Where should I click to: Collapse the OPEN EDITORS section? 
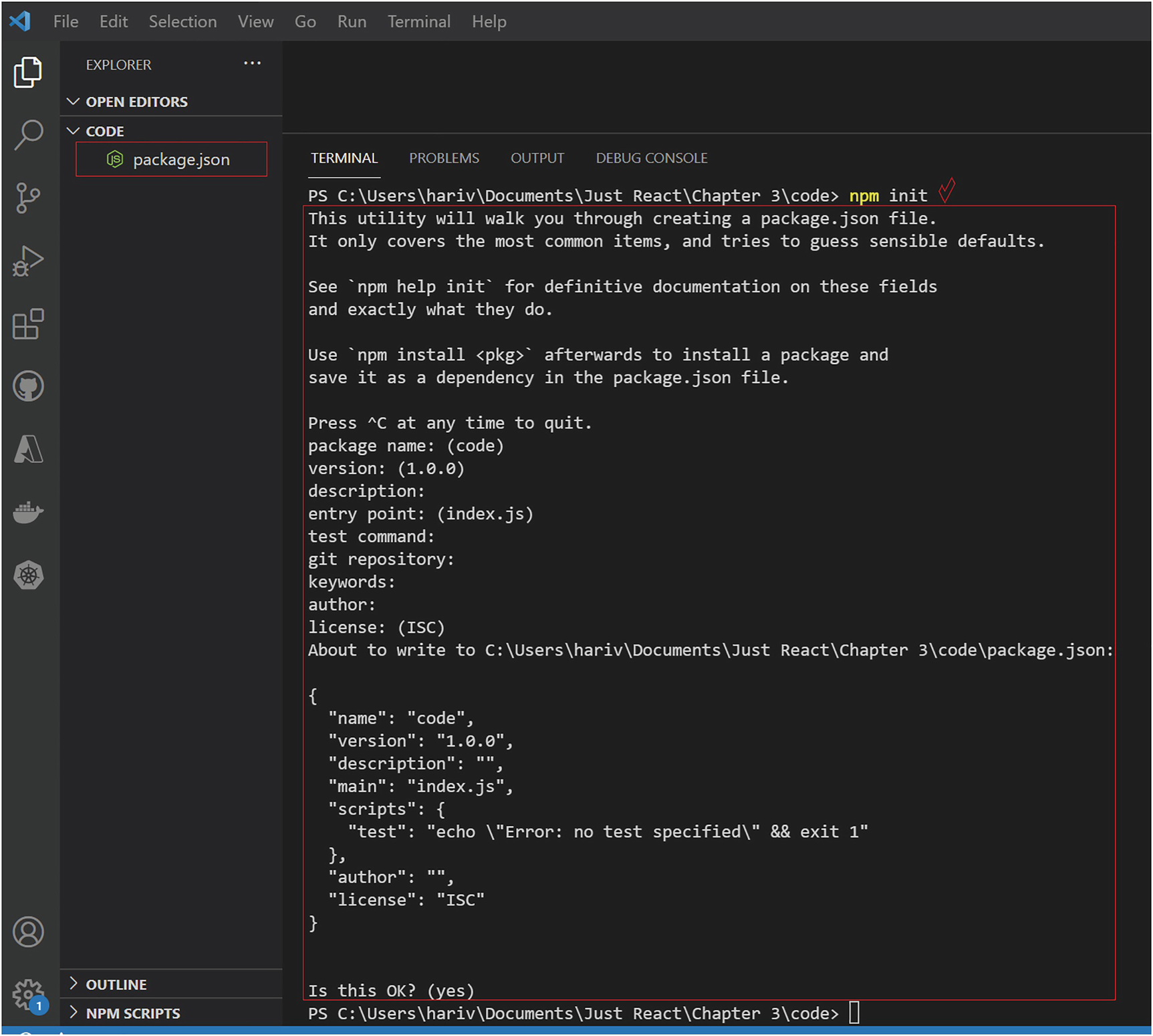(x=136, y=102)
